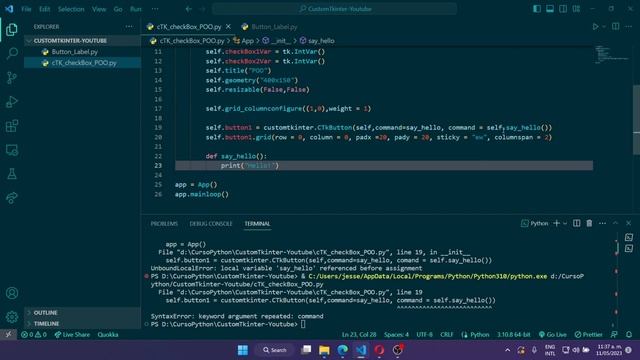Open the Run menu
The width and height of the screenshot is (640, 360).
[x=136, y=9]
